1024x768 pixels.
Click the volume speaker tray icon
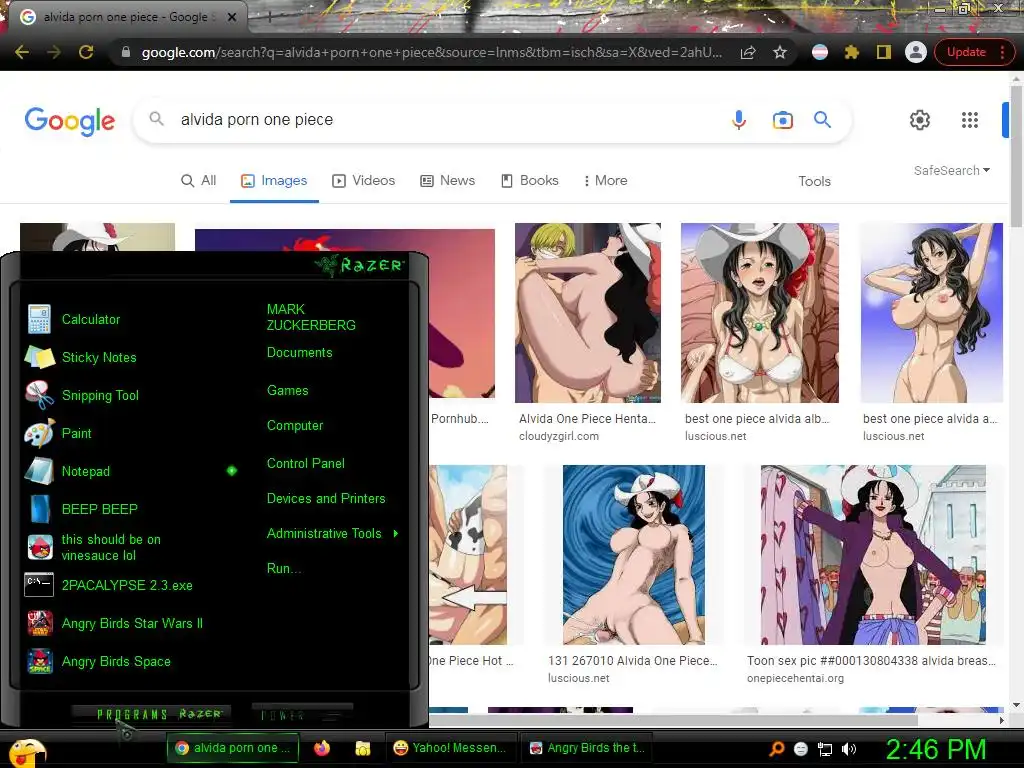point(849,749)
